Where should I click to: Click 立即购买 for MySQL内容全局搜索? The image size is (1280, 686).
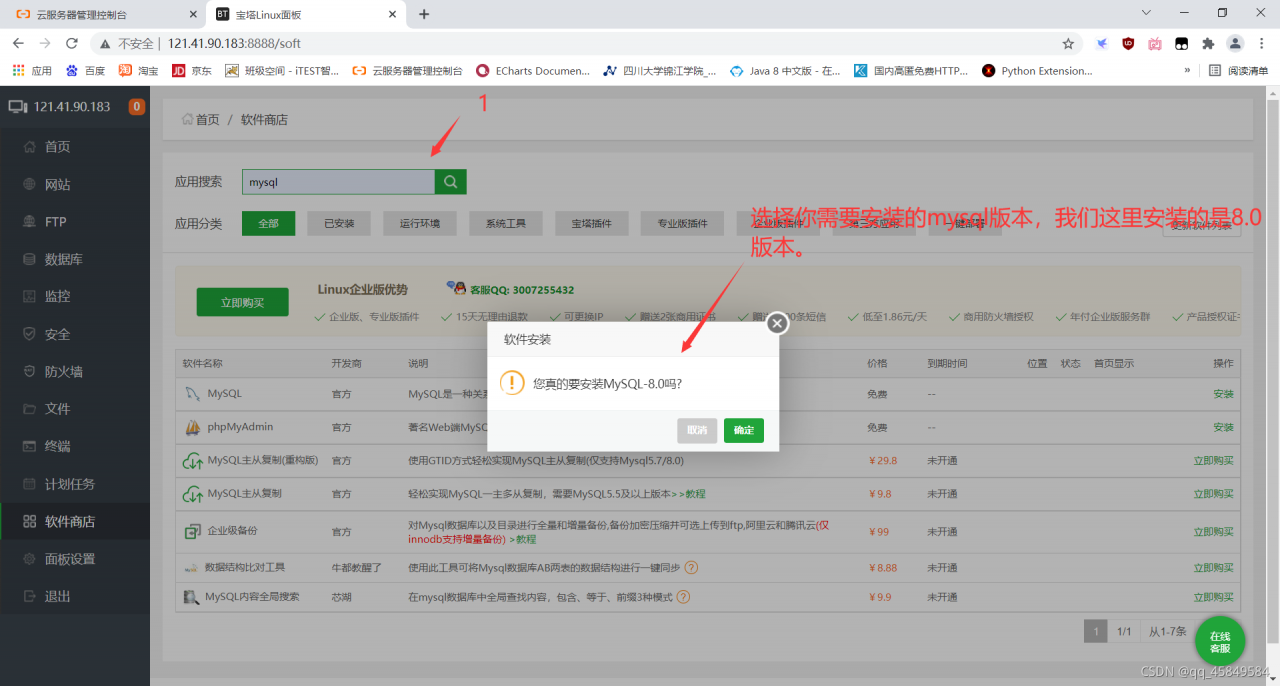point(1213,597)
